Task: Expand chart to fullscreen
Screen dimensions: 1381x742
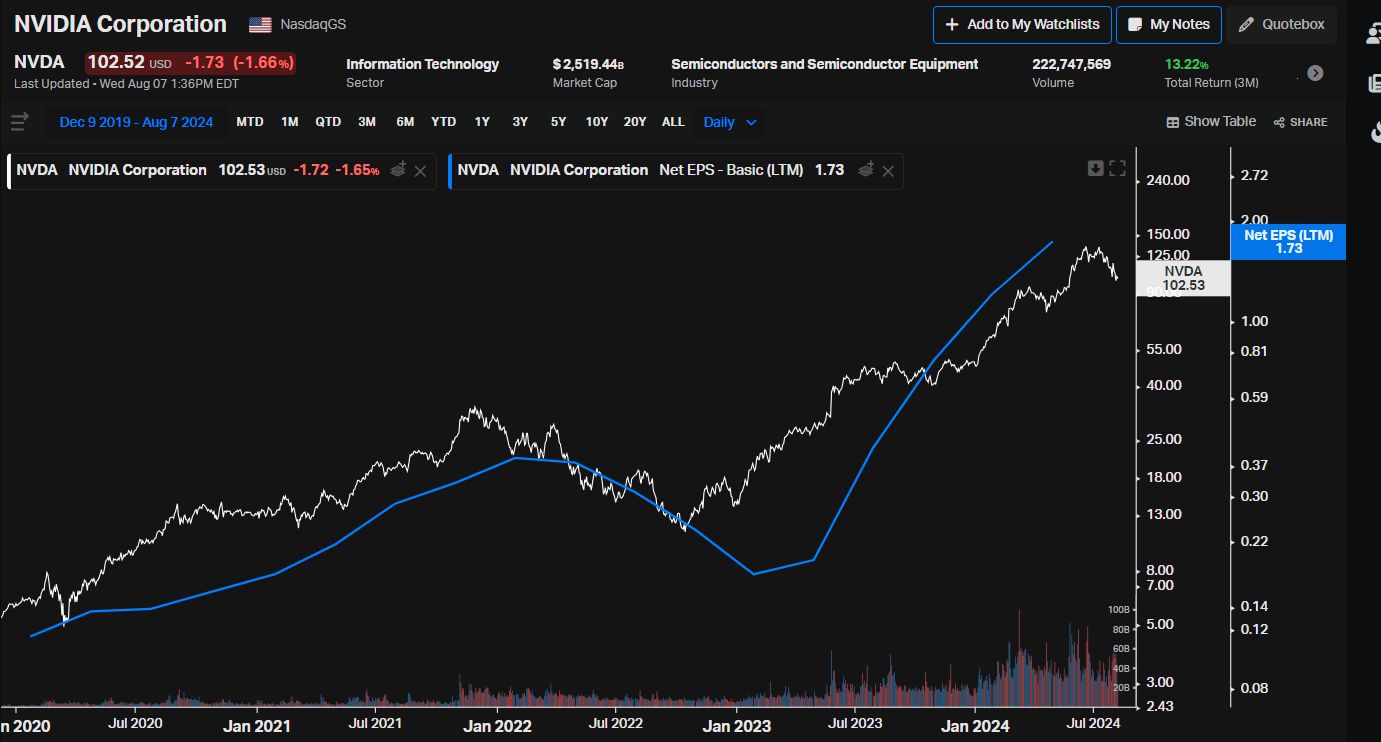Action: click(x=1118, y=168)
